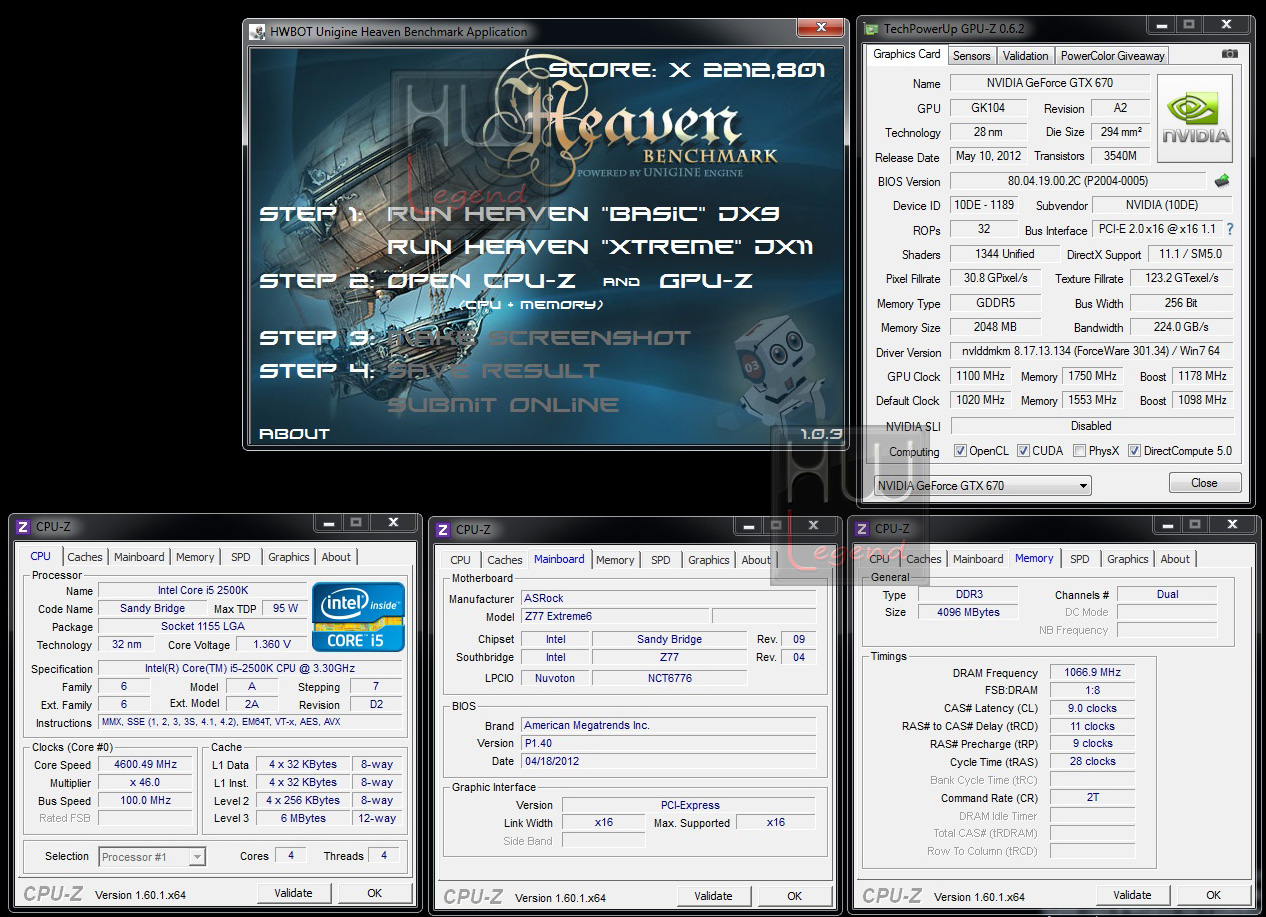Toggle the DirectCompute 5.0 checkbox
Image resolution: width=1266 pixels, height=917 pixels.
coord(1134,451)
